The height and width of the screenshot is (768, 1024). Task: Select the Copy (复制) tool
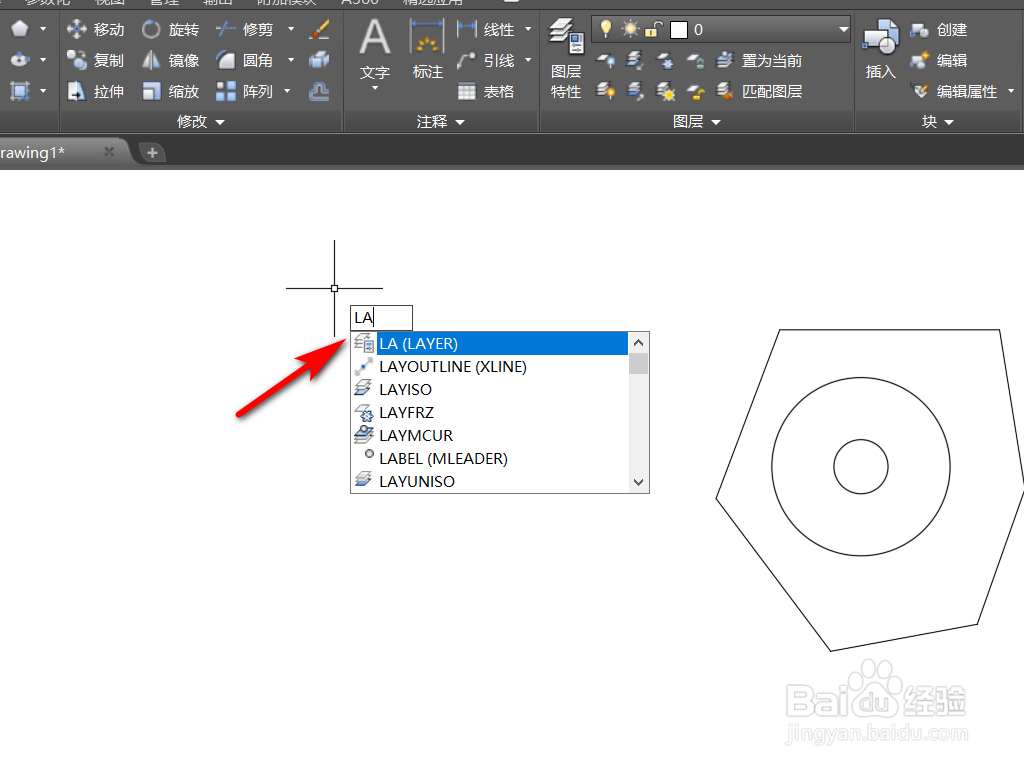pyautogui.click(x=95, y=60)
